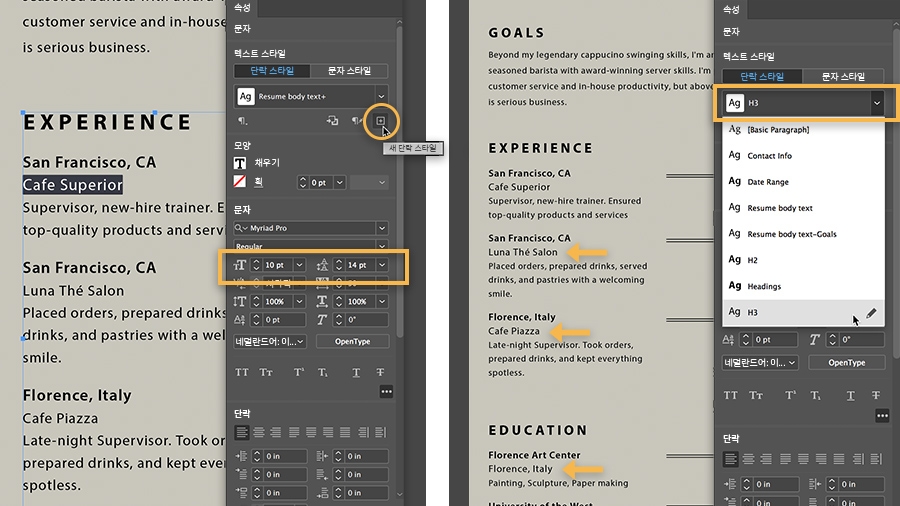Click the stroke none swatch in left panel
Viewport: 900px width, 506px height.
click(240, 182)
